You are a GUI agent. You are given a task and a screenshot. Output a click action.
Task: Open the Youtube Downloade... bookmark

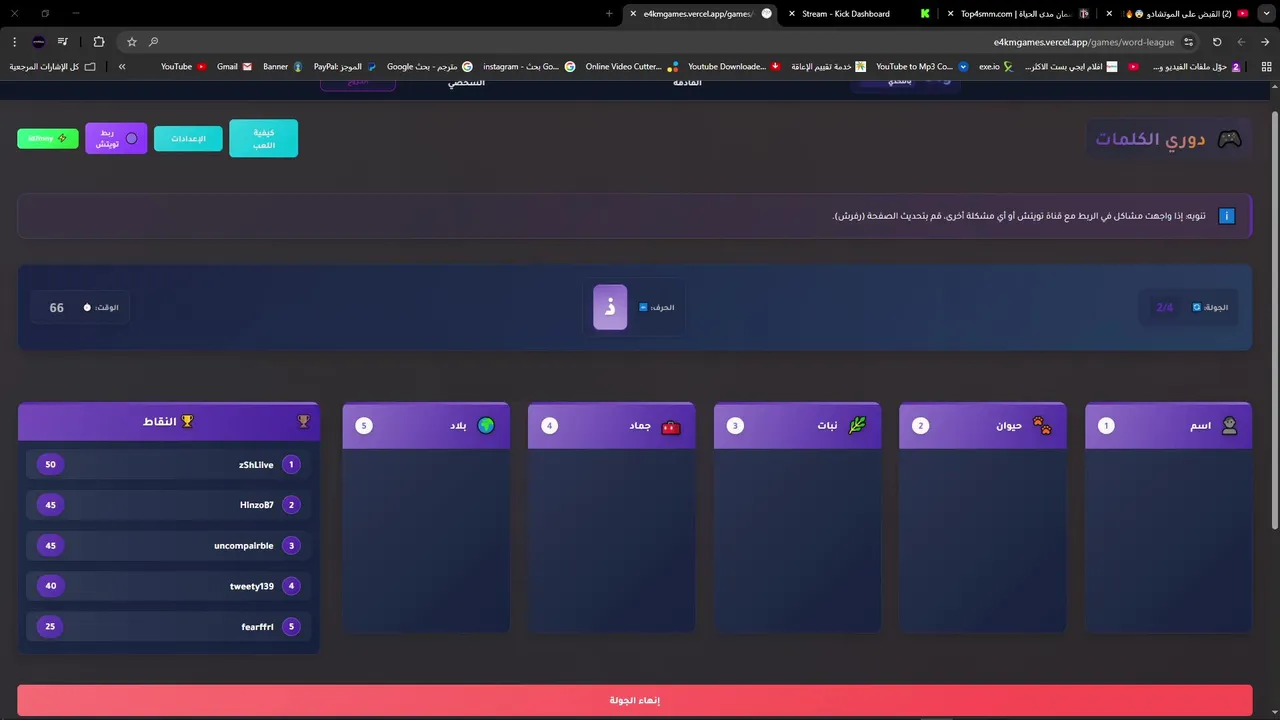(734, 67)
